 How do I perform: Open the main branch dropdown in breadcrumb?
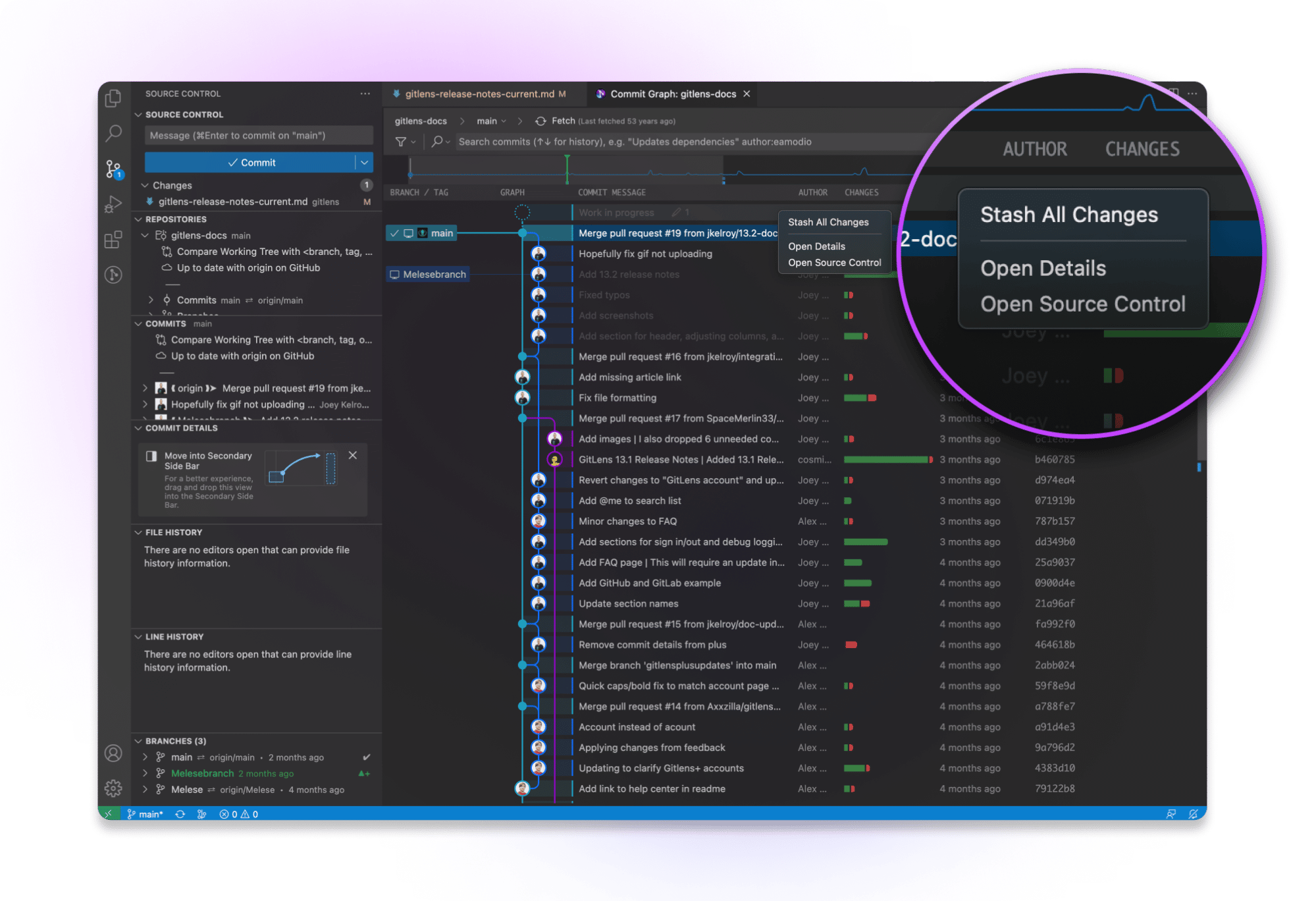pos(492,121)
